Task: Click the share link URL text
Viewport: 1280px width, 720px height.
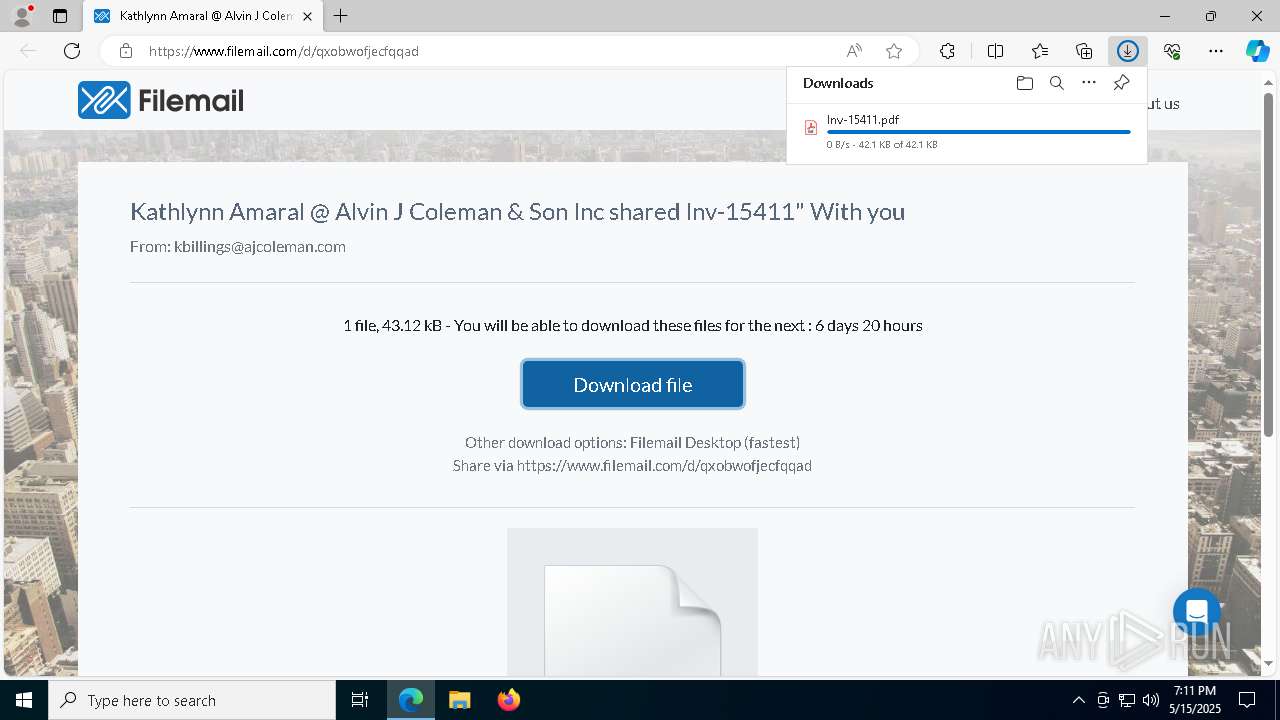Action: [x=664, y=466]
